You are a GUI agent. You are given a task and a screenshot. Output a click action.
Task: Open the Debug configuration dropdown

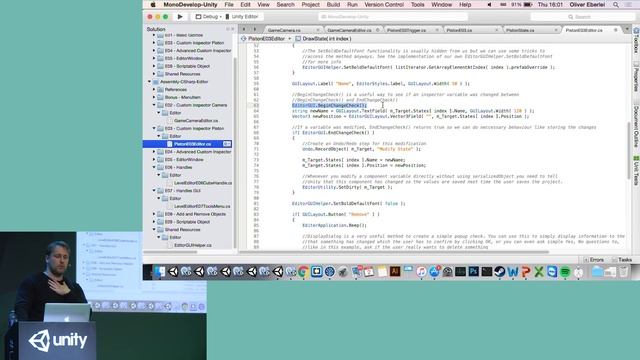(208, 17)
